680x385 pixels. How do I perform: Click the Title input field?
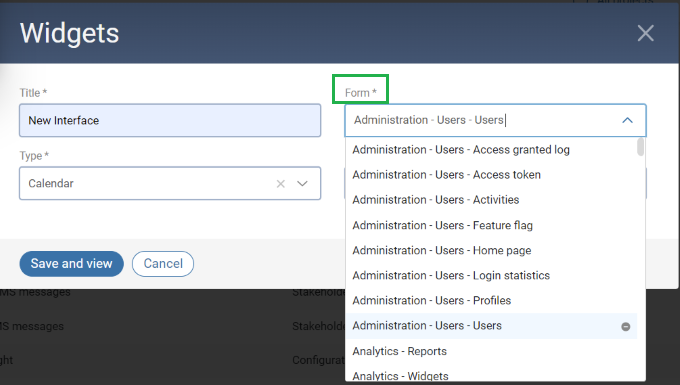click(x=170, y=120)
